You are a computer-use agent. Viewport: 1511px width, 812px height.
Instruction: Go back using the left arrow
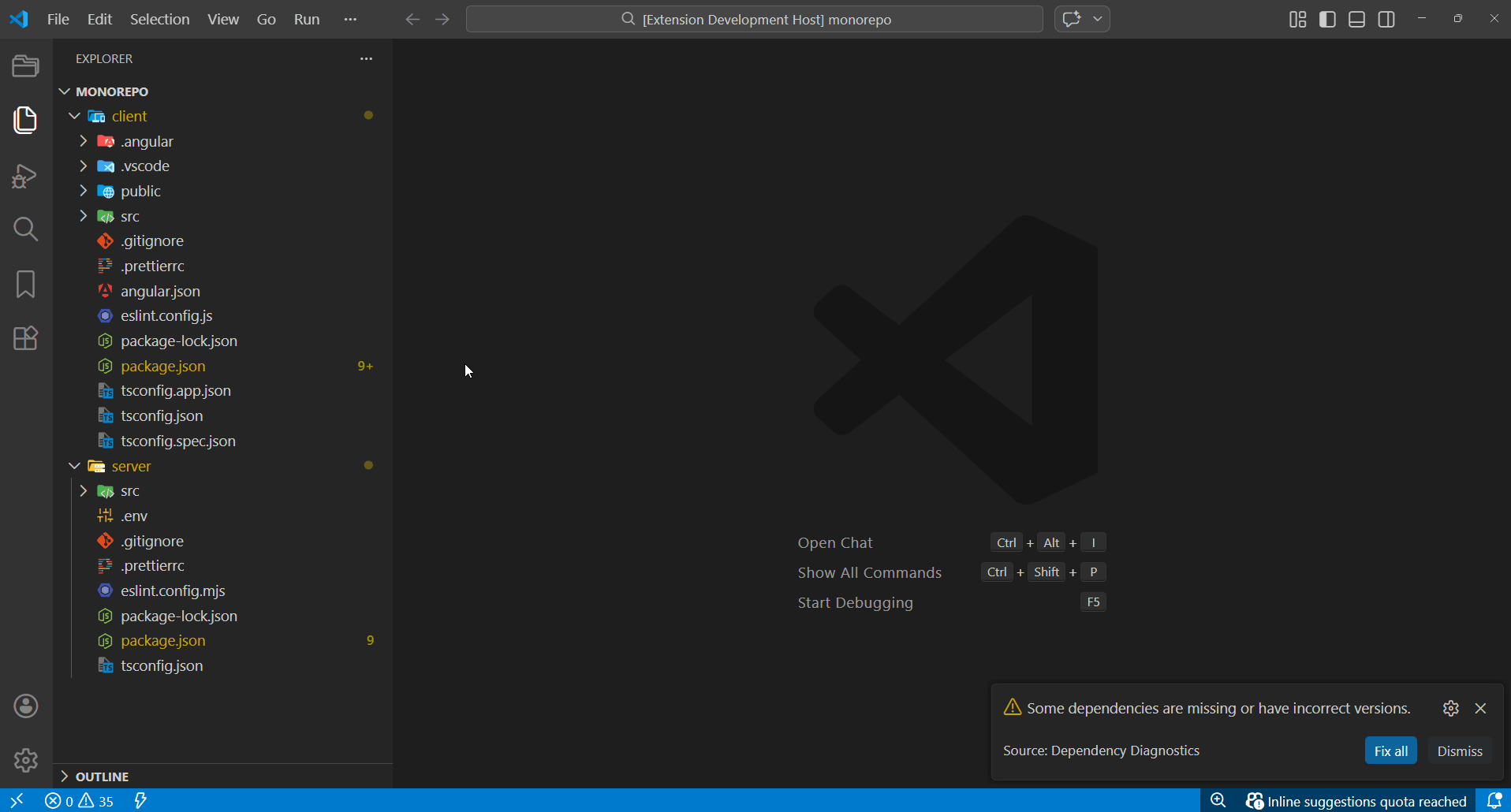click(x=412, y=19)
